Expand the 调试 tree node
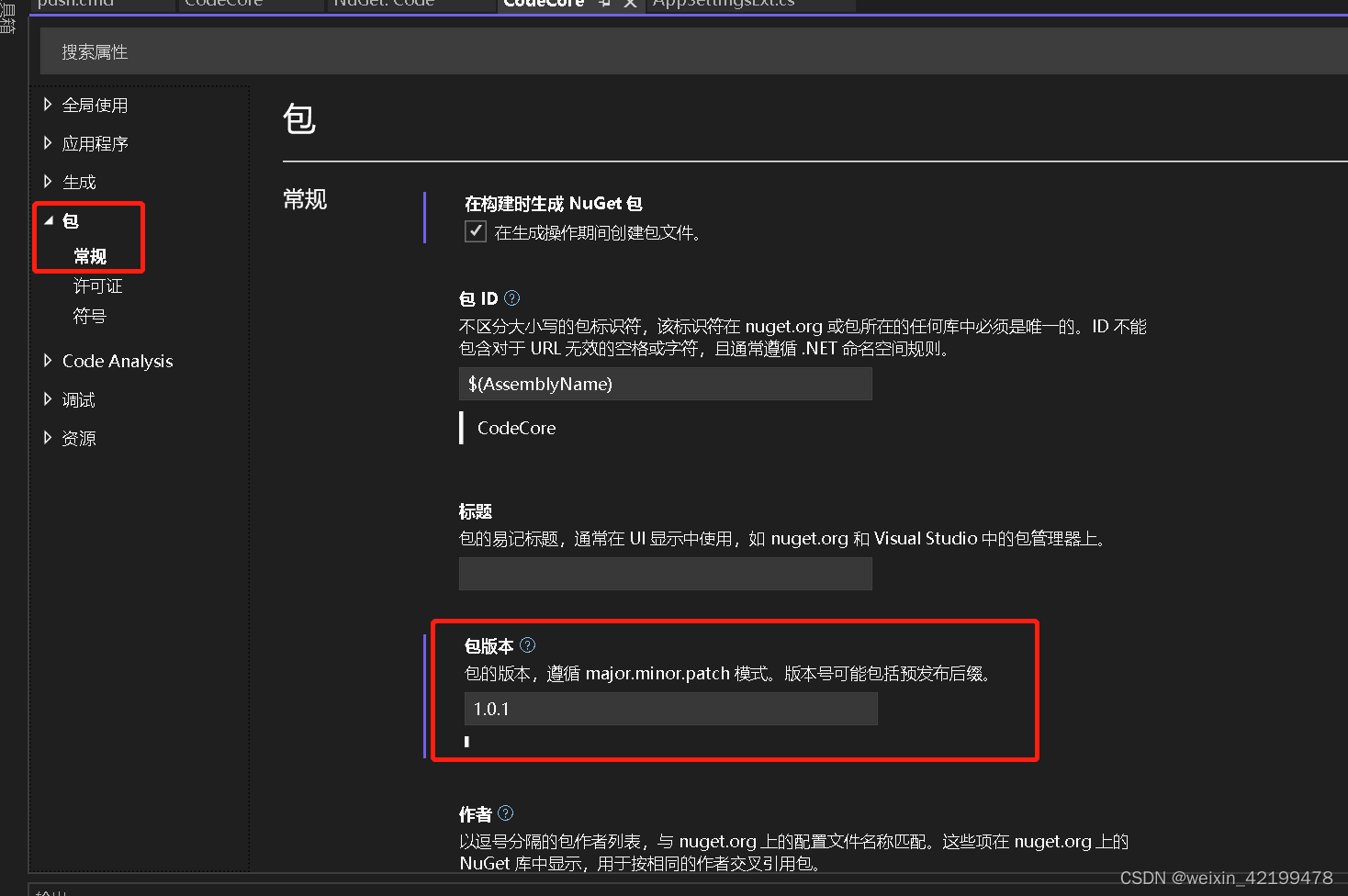This screenshot has width=1348, height=896. (48, 399)
